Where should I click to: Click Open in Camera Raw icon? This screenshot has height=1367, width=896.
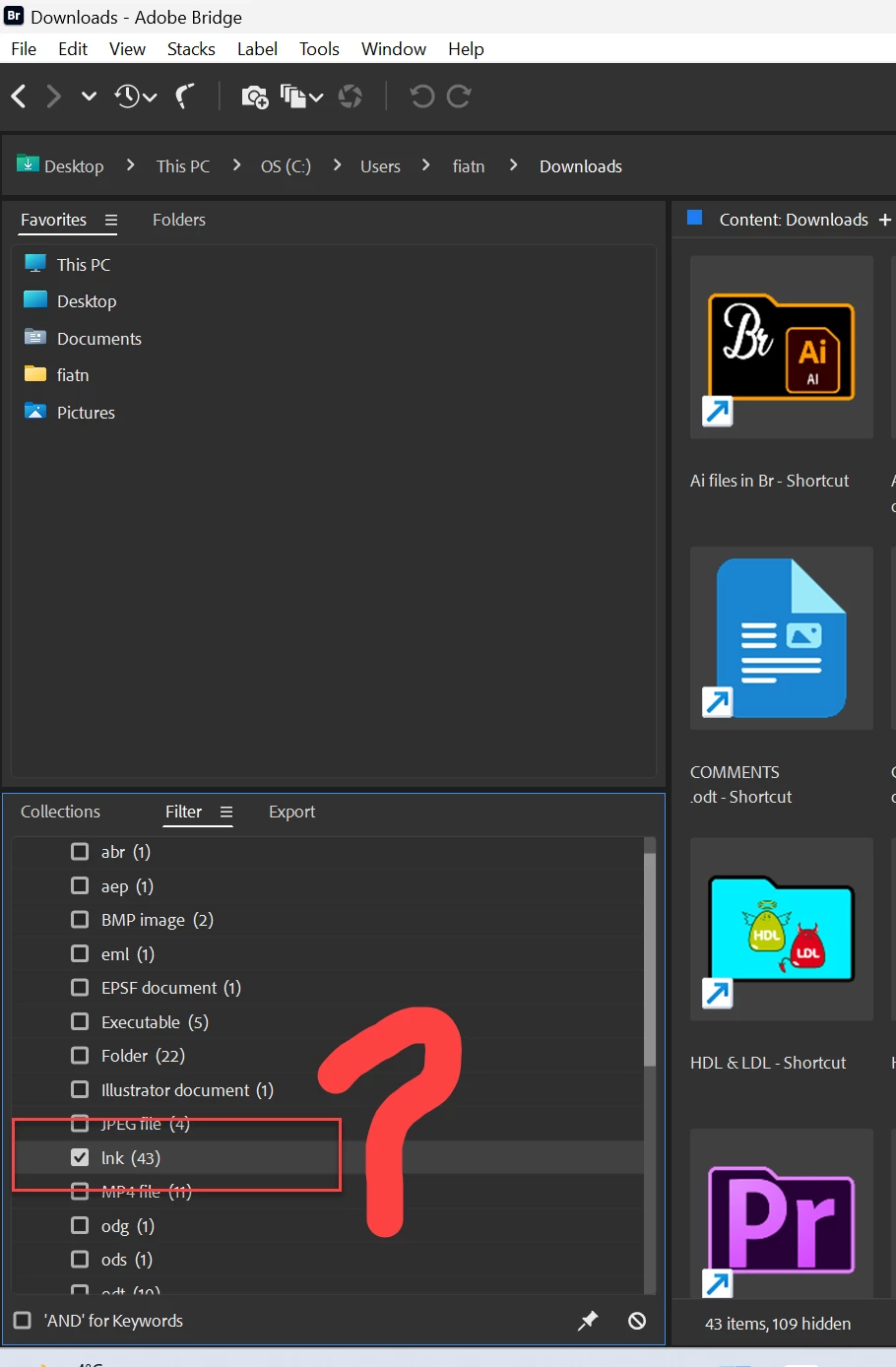(350, 96)
